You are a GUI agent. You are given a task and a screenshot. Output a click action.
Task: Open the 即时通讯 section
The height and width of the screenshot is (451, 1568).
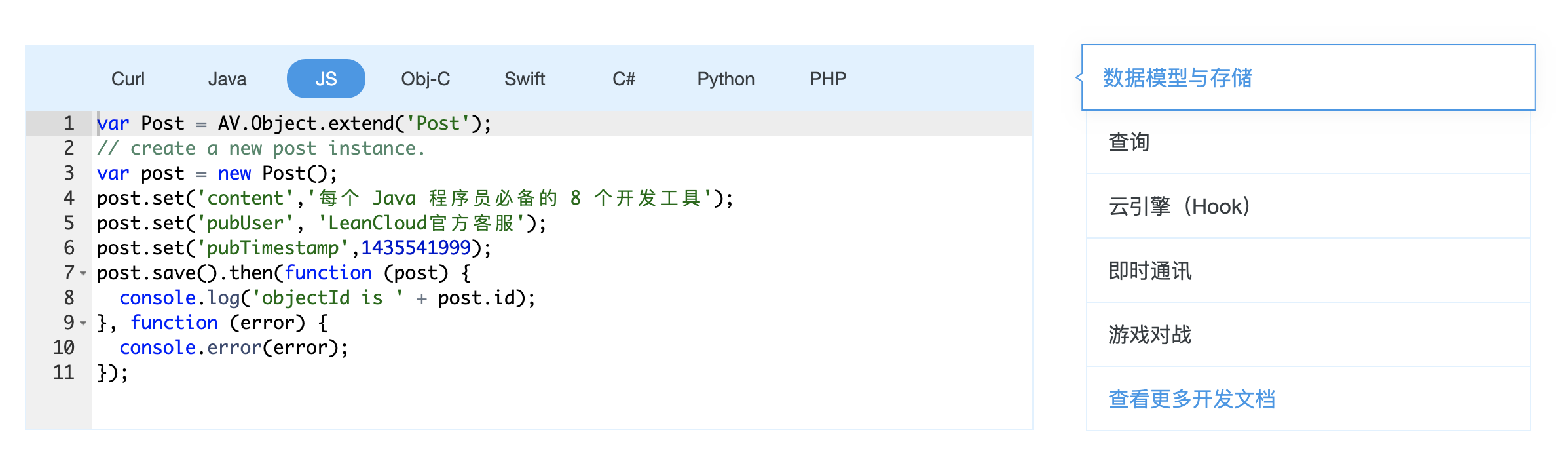point(1150,270)
